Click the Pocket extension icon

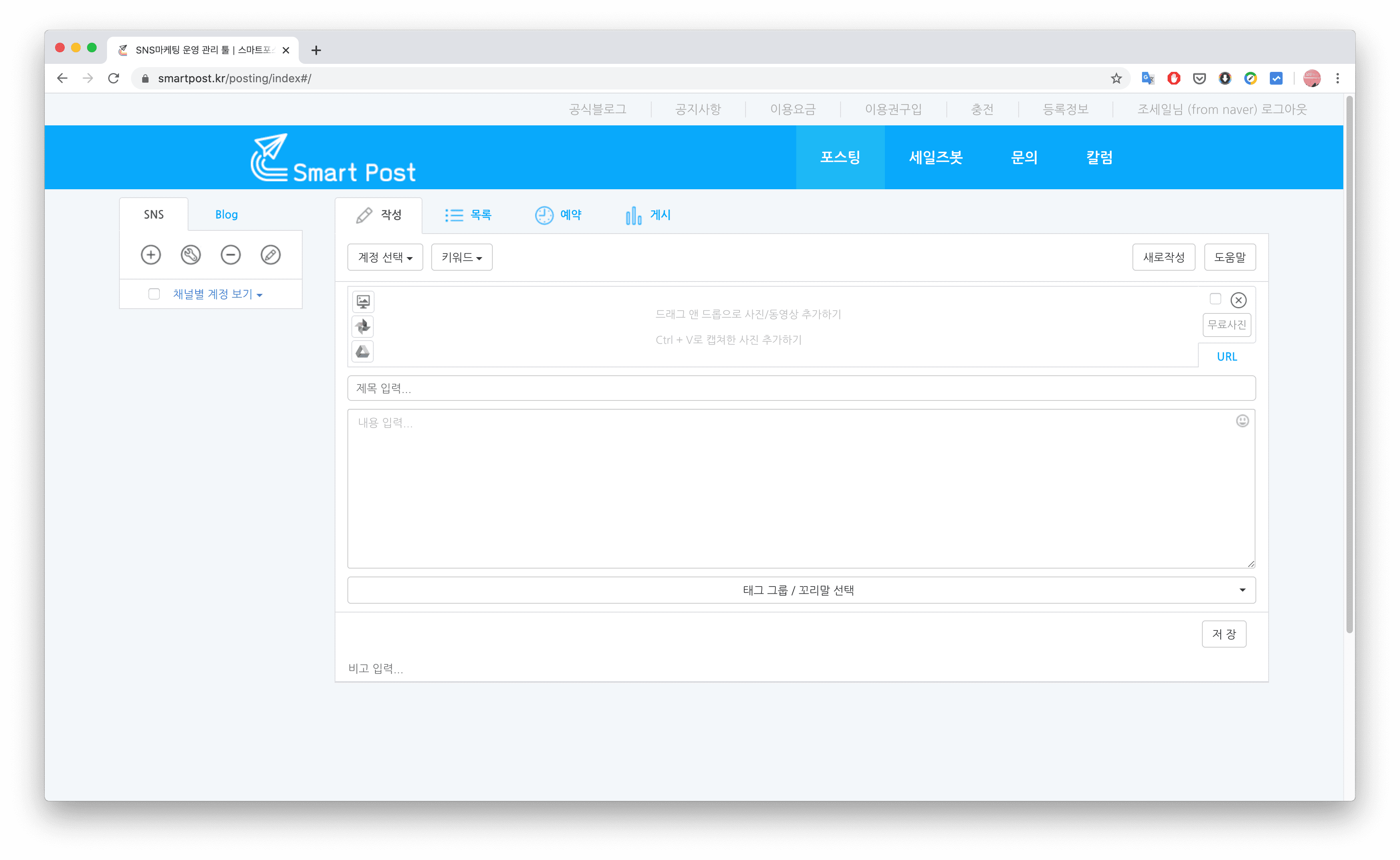(x=1199, y=79)
